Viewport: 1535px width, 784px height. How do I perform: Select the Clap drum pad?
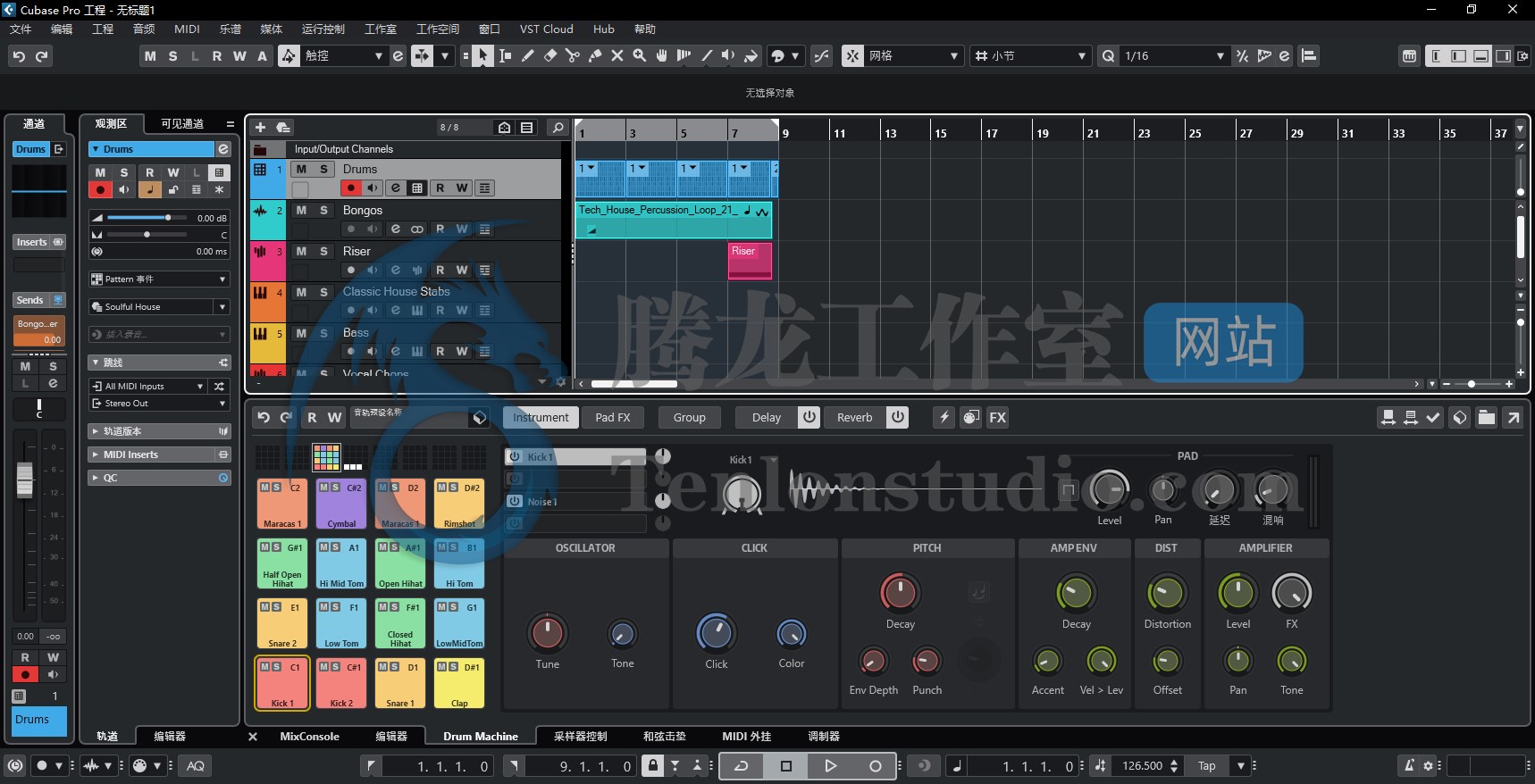coord(459,684)
